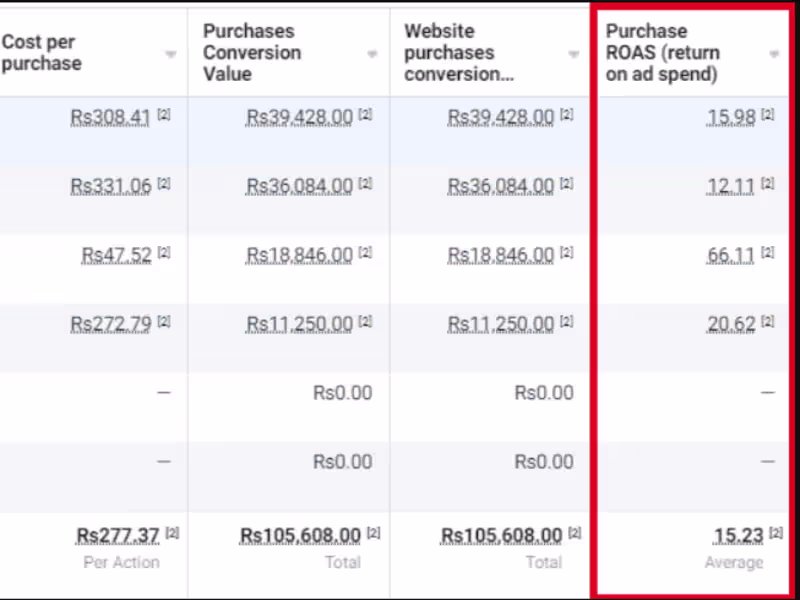Select the Rs331.06 cost per purchase value
The width and height of the screenshot is (800, 600).
[110, 187]
